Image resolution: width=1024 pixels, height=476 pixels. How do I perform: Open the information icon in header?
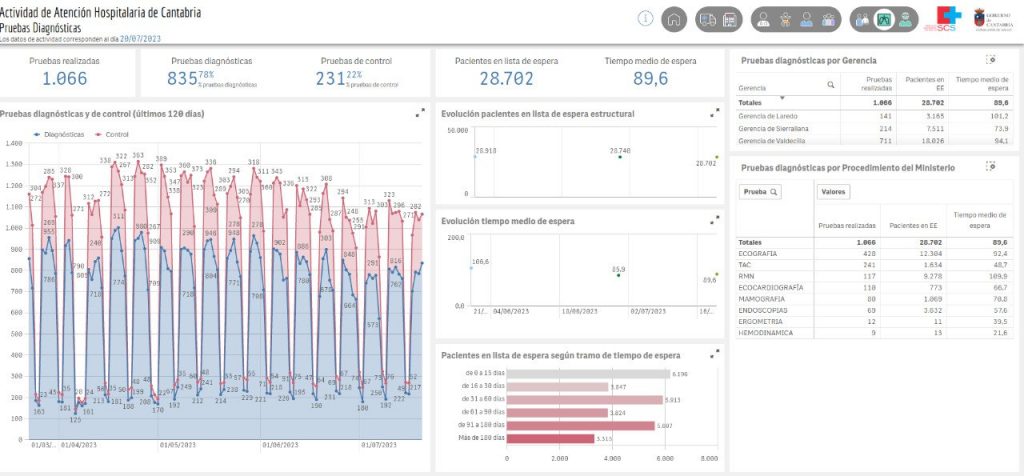645,19
